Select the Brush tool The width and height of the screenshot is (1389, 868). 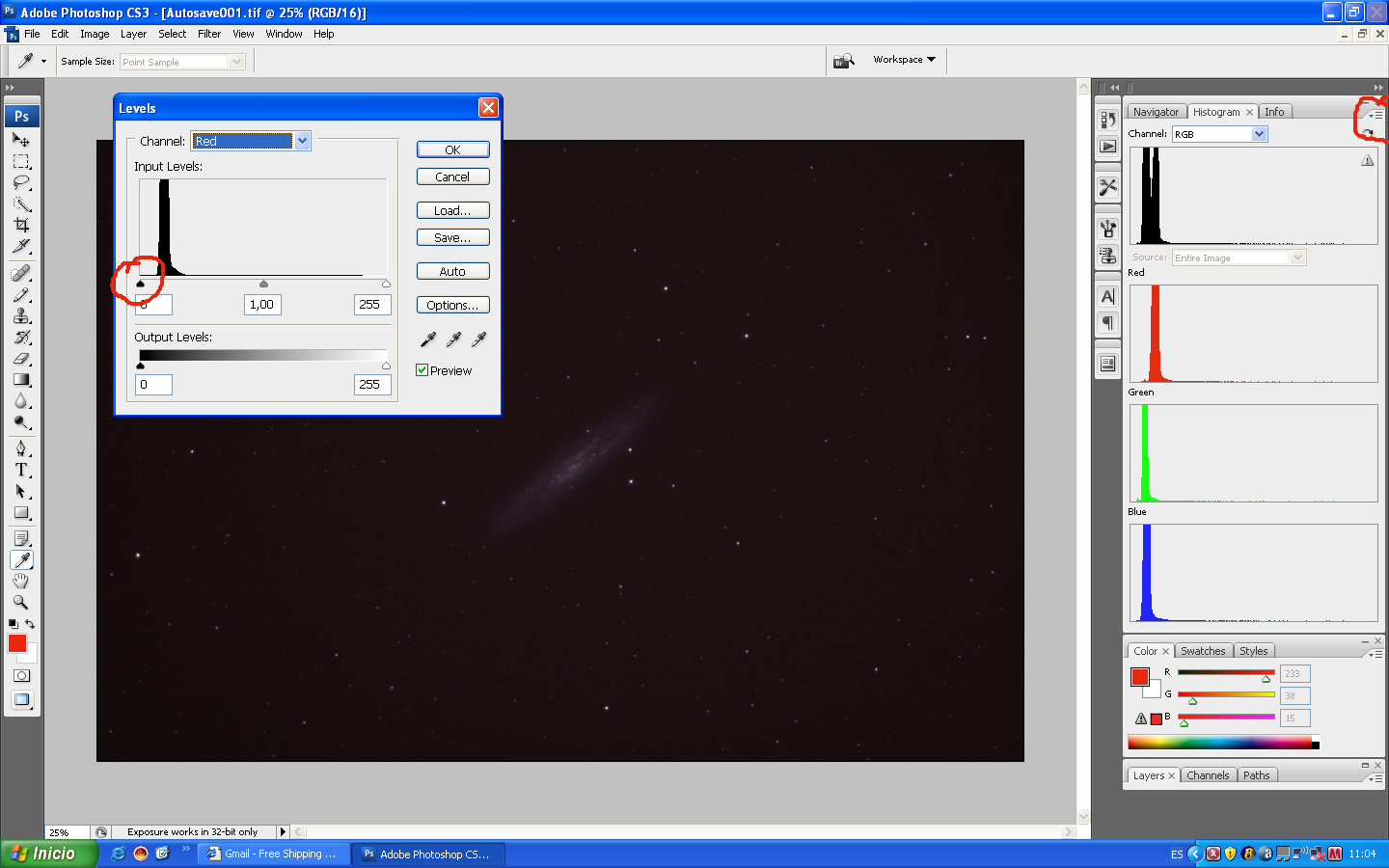click(21, 295)
